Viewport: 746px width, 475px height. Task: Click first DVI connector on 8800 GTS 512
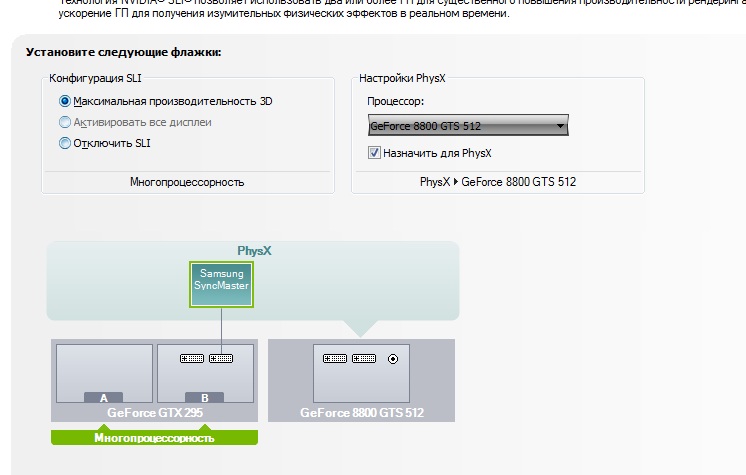(335, 358)
